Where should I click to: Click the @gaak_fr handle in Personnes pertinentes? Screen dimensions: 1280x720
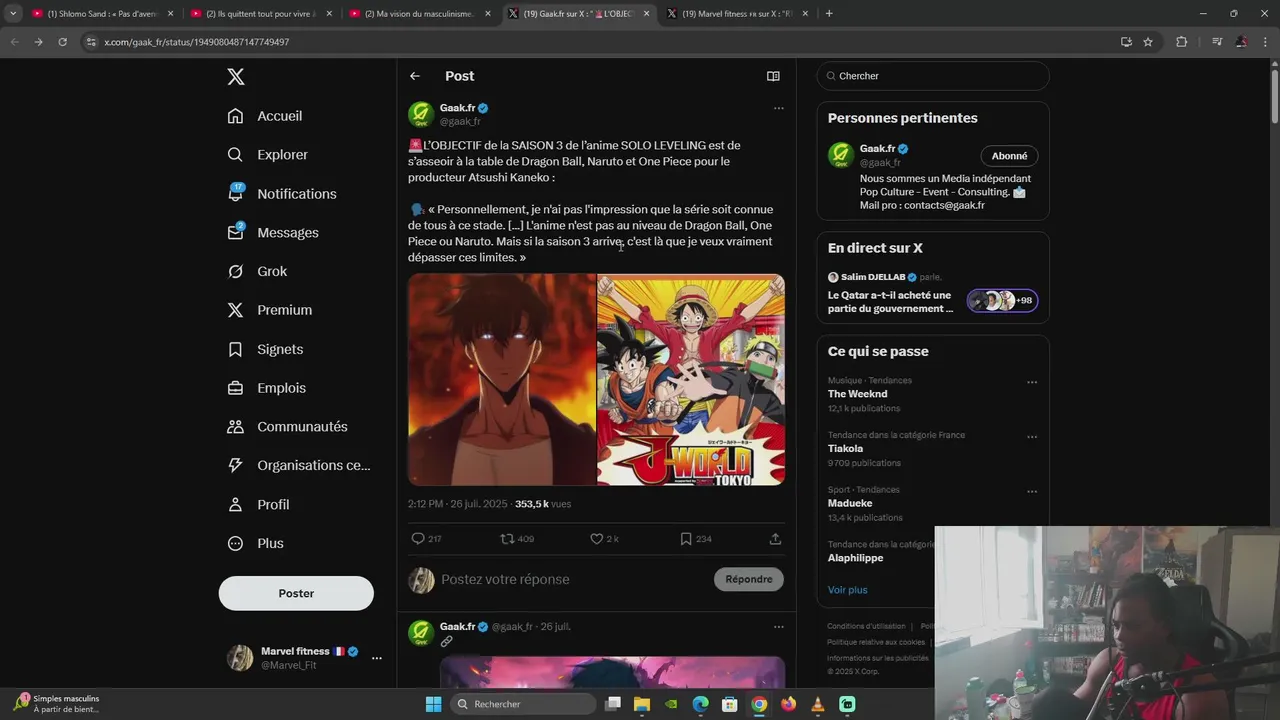pos(880,162)
